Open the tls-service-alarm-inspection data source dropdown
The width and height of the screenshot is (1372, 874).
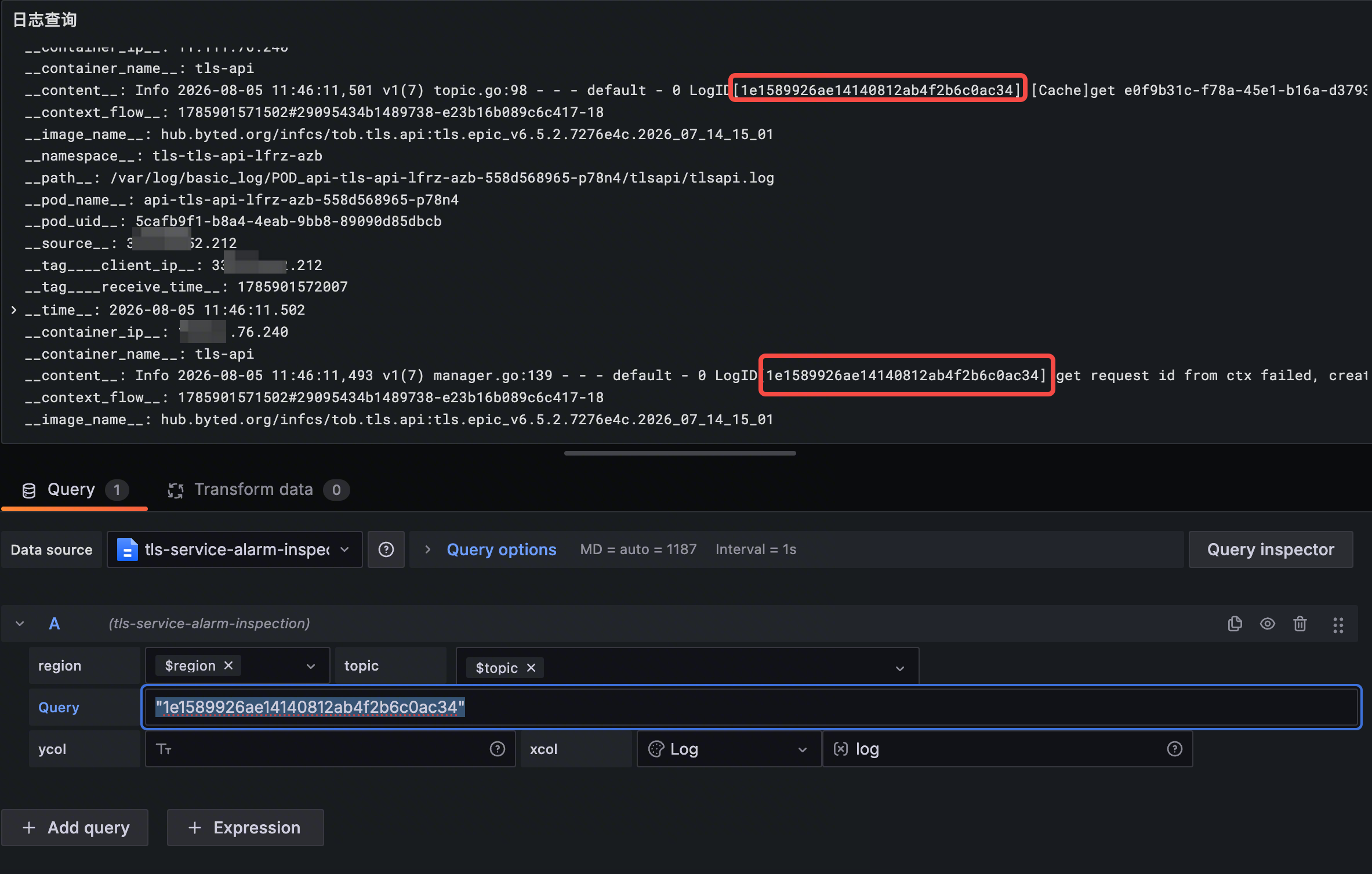coord(235,549)
